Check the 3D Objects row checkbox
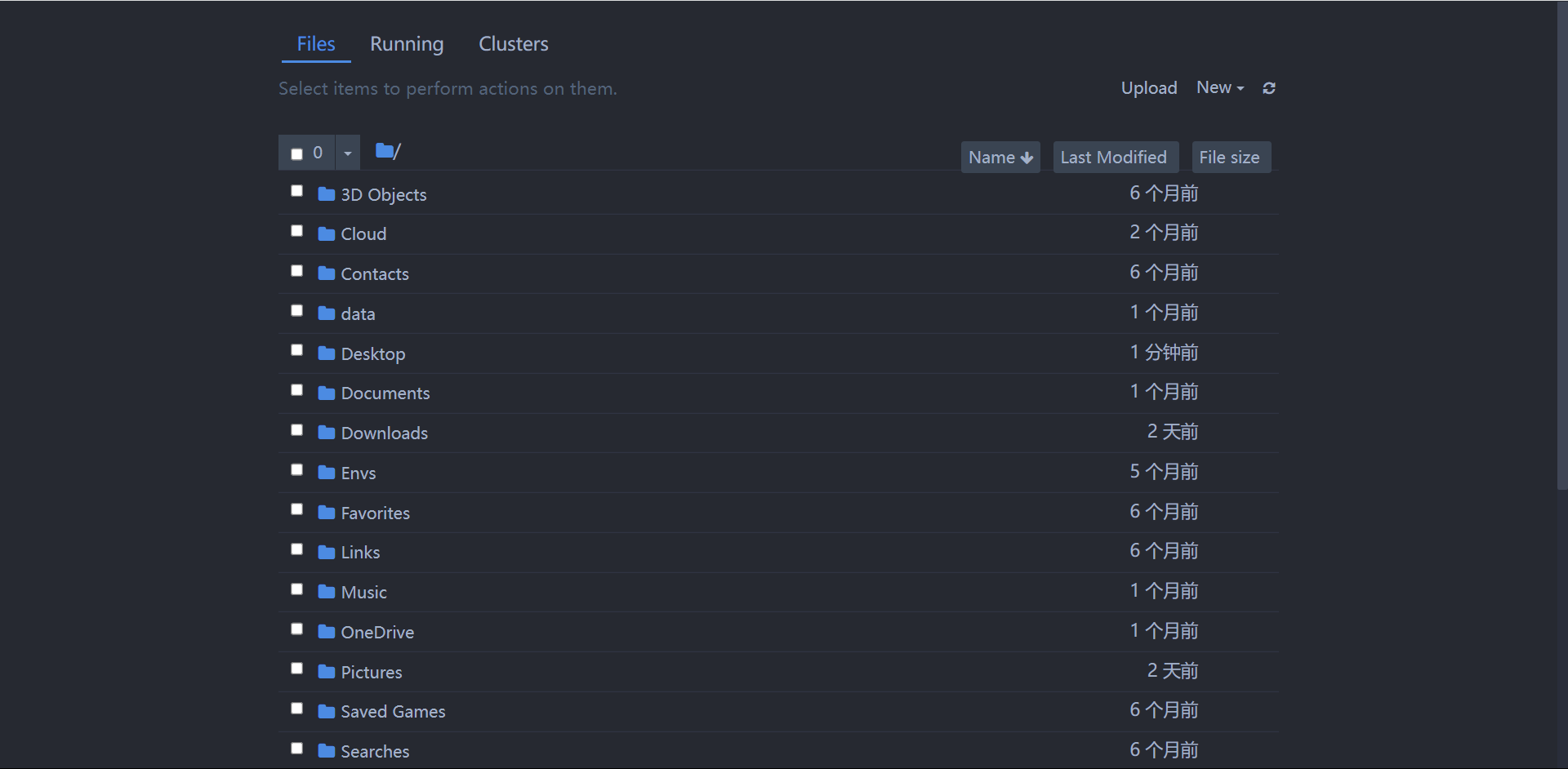 (297, 191)
